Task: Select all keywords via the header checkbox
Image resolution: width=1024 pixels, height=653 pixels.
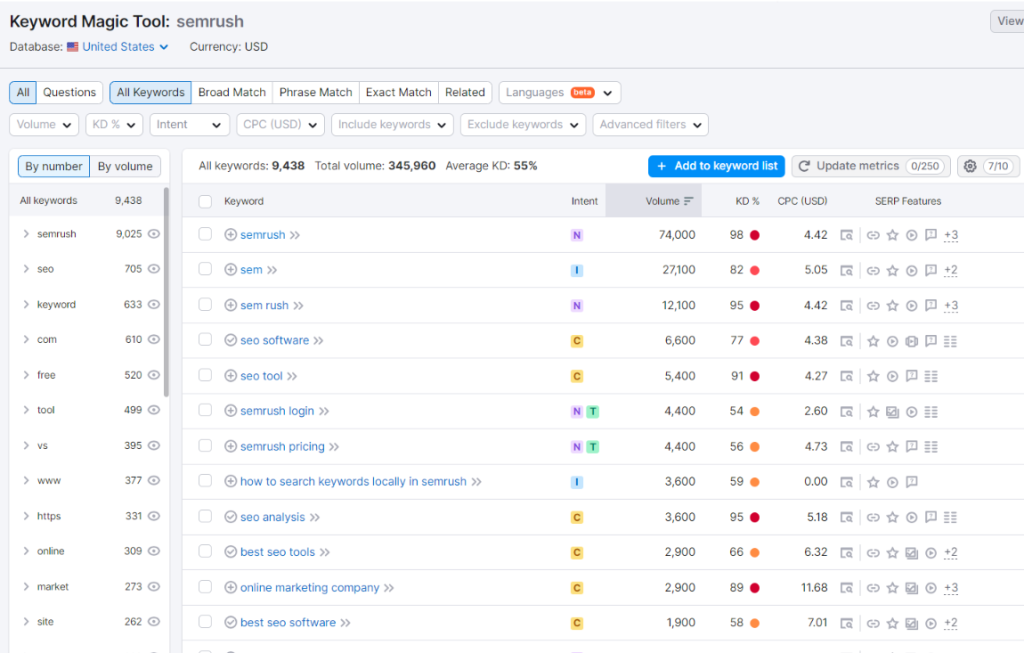Action: 205,200
